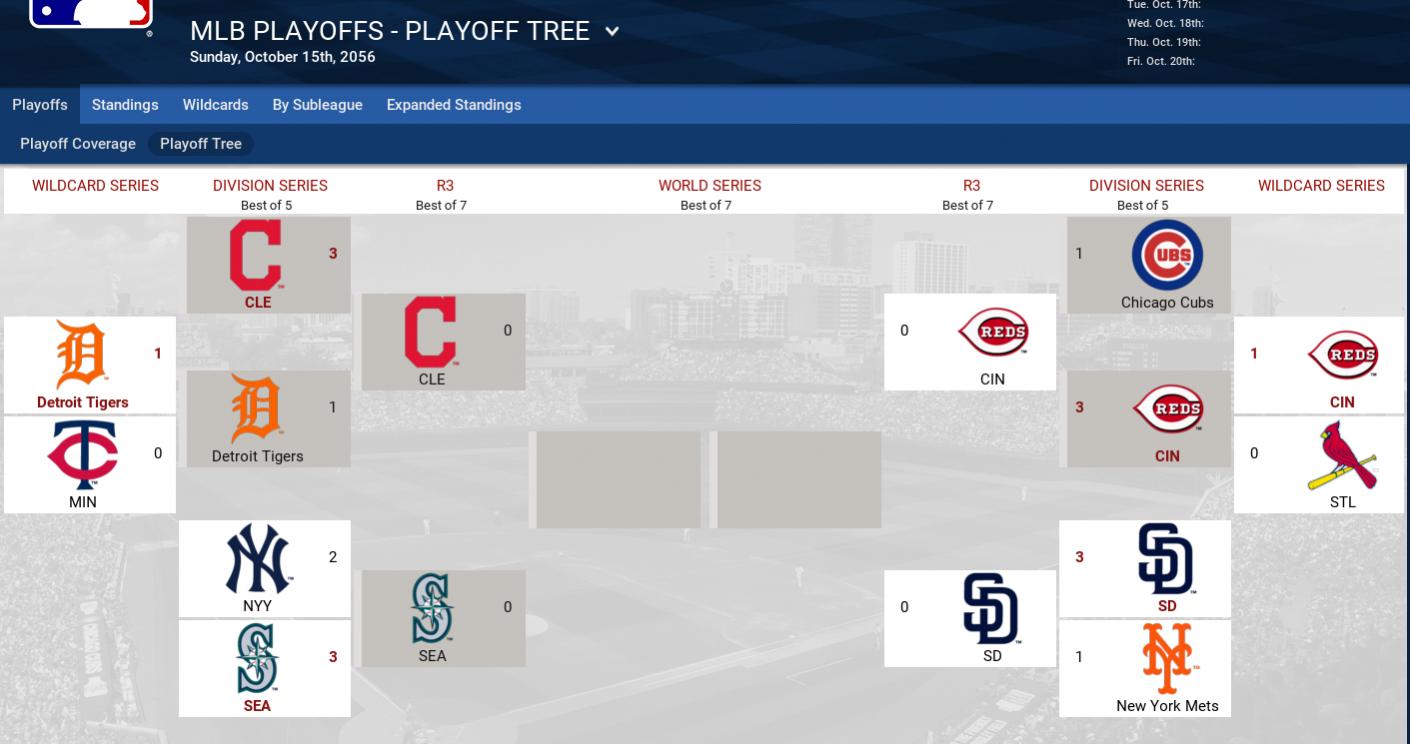The height and width of the screenshot is (744, 1410).
Task: Open the By Subleague tab
Action: coord(317,105)
